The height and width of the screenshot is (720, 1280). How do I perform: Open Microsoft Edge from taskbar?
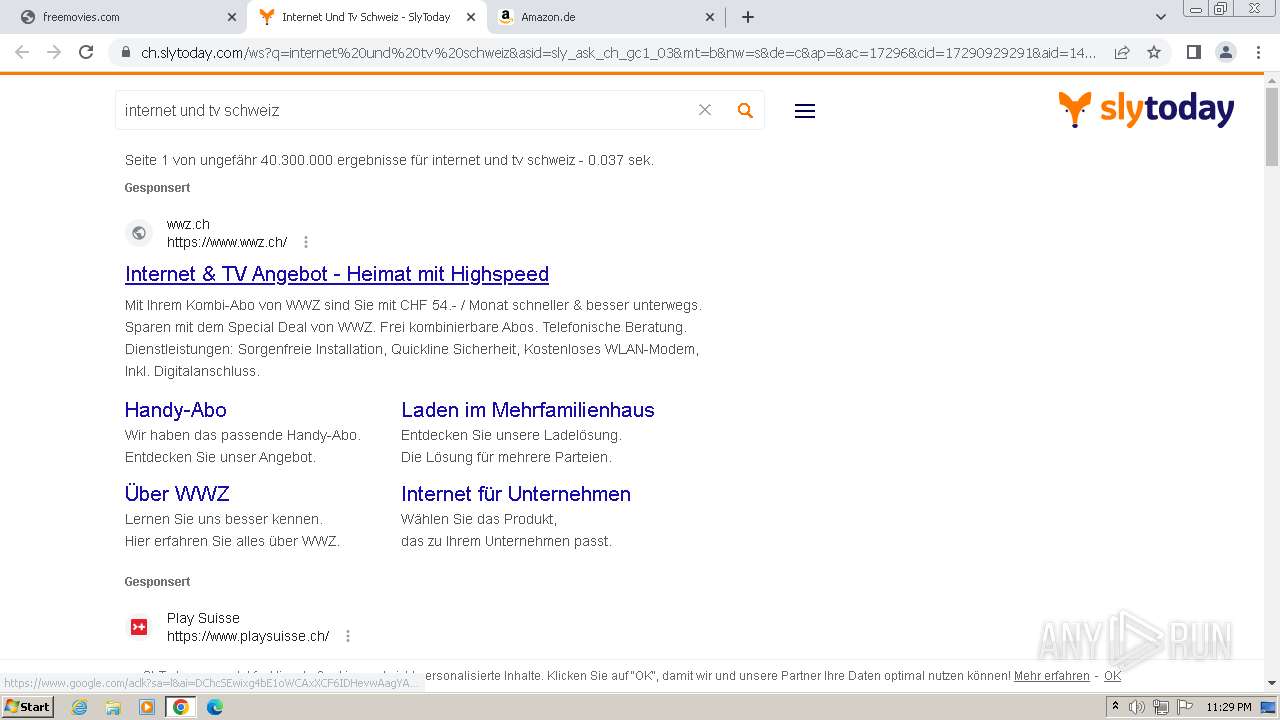coord(215,707)
